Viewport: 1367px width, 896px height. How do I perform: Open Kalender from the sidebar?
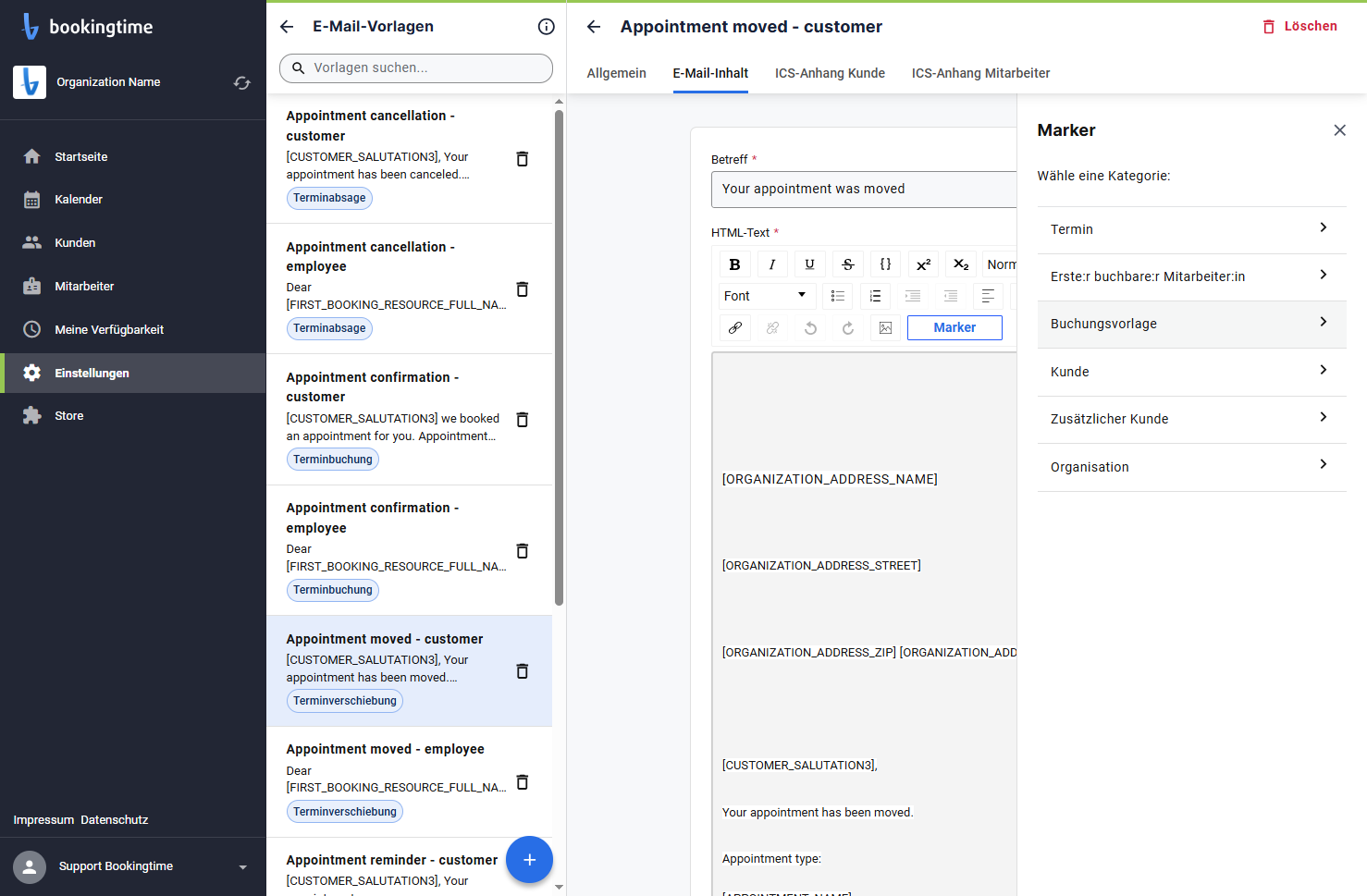132,200
